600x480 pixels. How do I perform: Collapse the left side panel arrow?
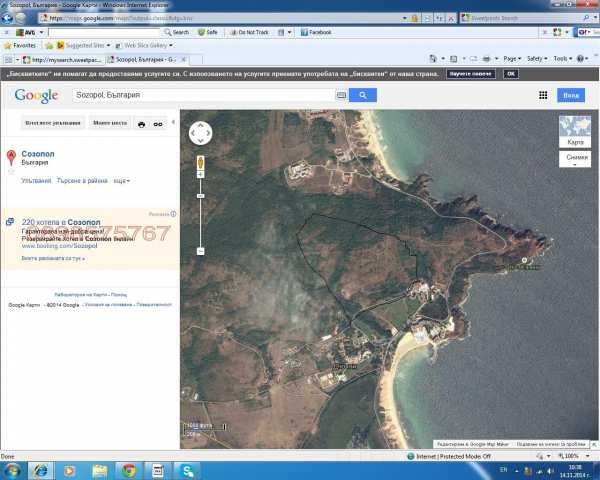point(173,122)
